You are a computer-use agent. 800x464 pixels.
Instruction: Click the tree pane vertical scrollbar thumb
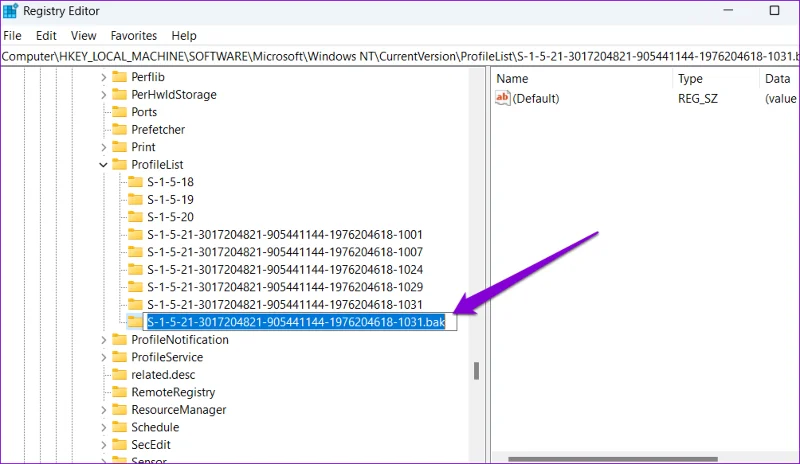[x=476, y=371]
